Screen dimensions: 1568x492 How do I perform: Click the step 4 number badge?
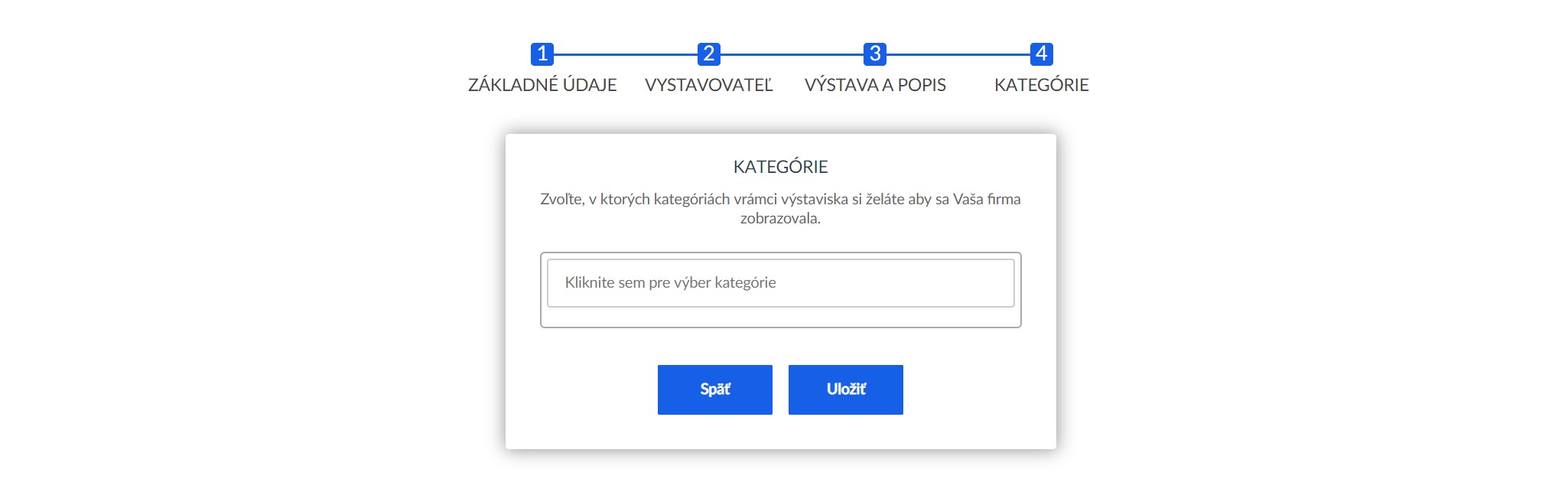1042,54
